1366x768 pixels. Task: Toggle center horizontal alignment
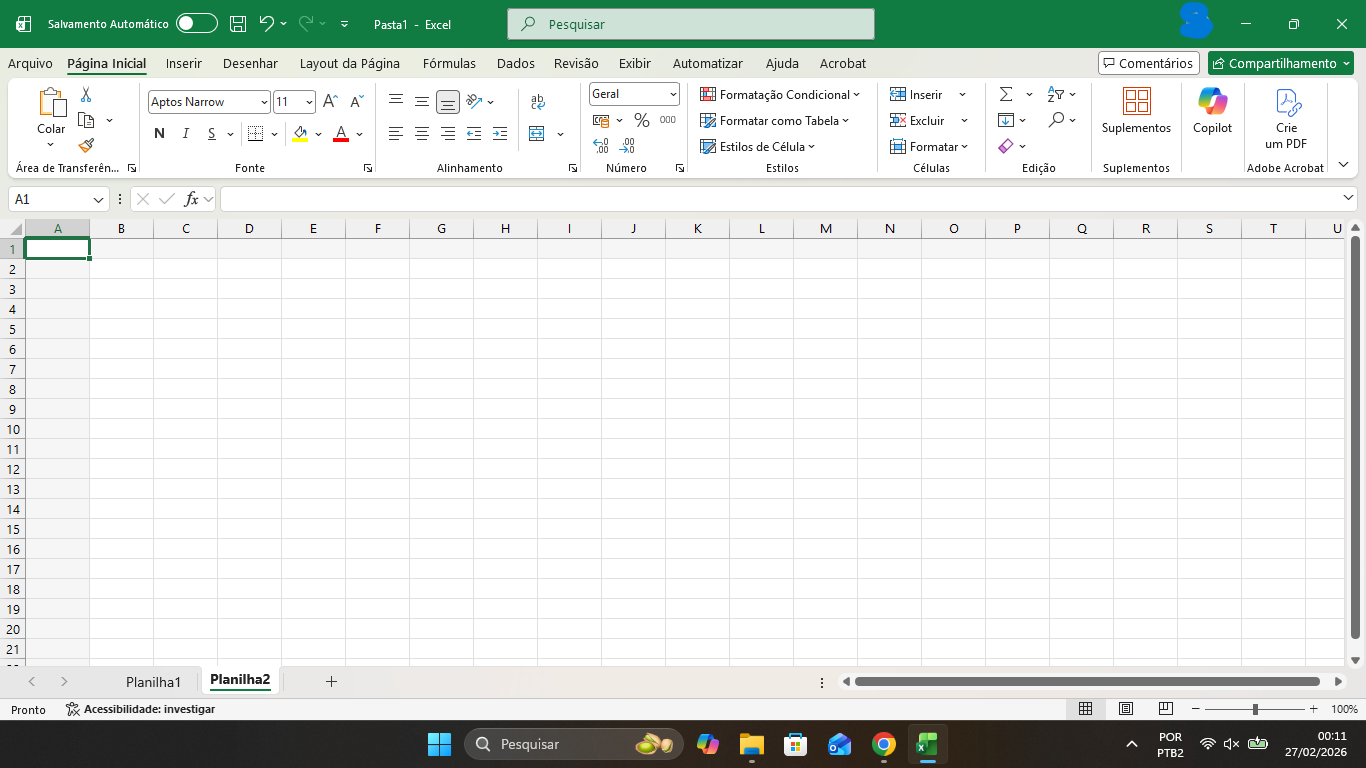tap(422, 134)
